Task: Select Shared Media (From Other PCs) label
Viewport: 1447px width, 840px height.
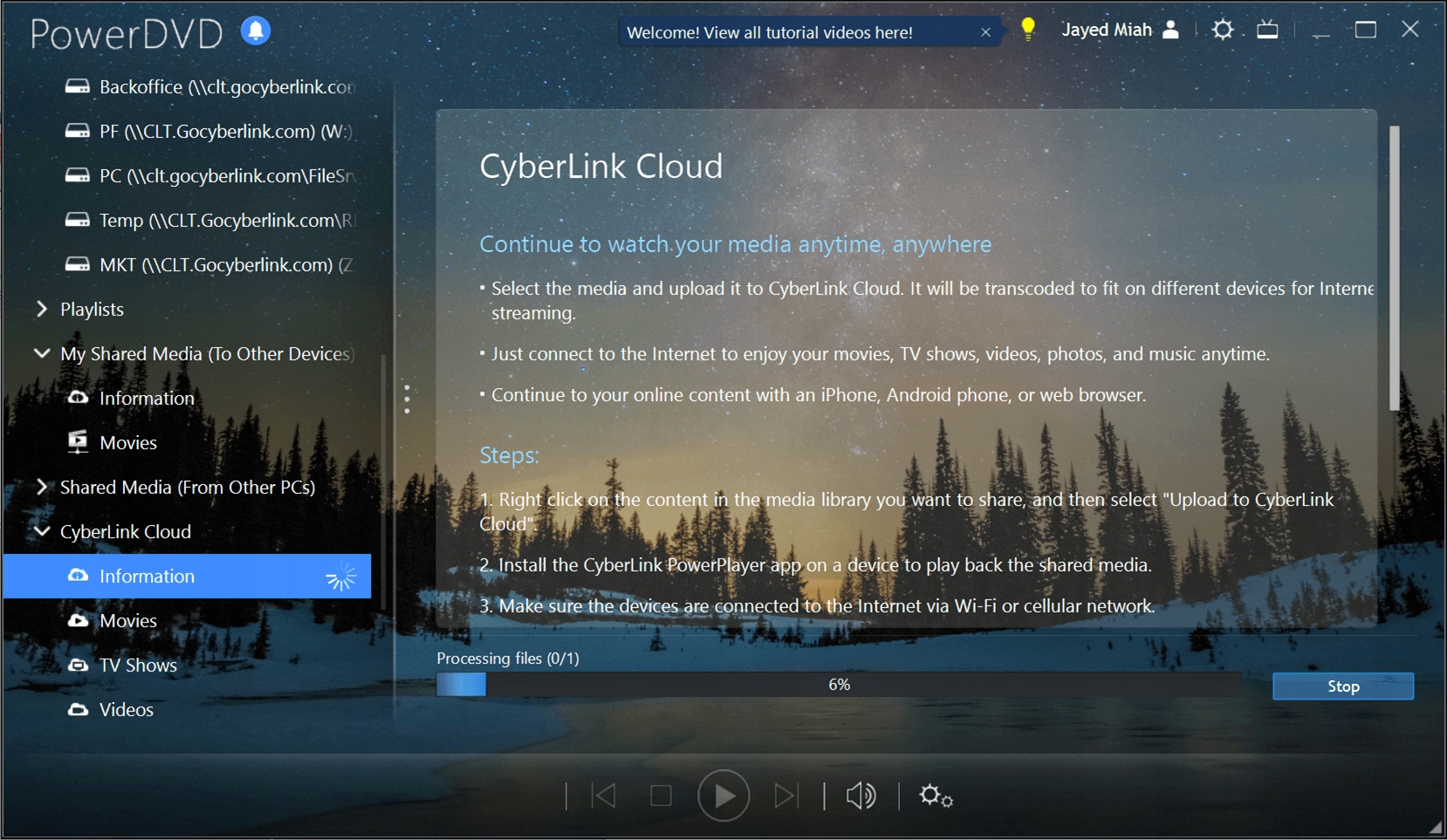Action: (188, 487)
